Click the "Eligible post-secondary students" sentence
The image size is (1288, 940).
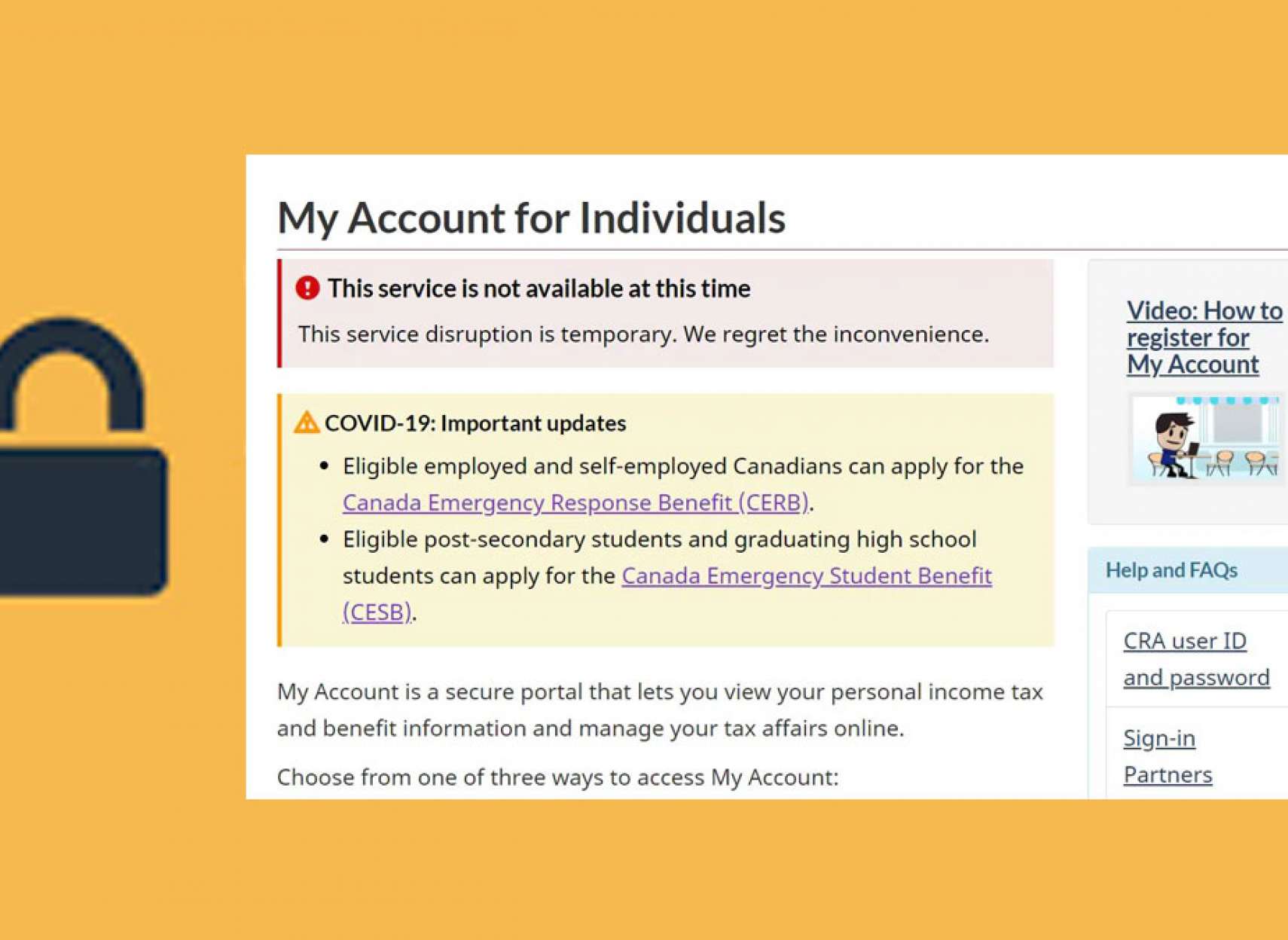(x=659, y=539)
